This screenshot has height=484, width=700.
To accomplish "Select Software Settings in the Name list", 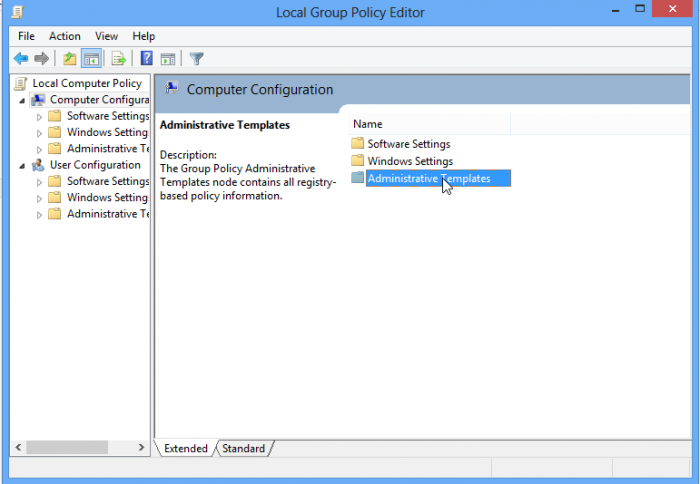I will tap(408, 144).
